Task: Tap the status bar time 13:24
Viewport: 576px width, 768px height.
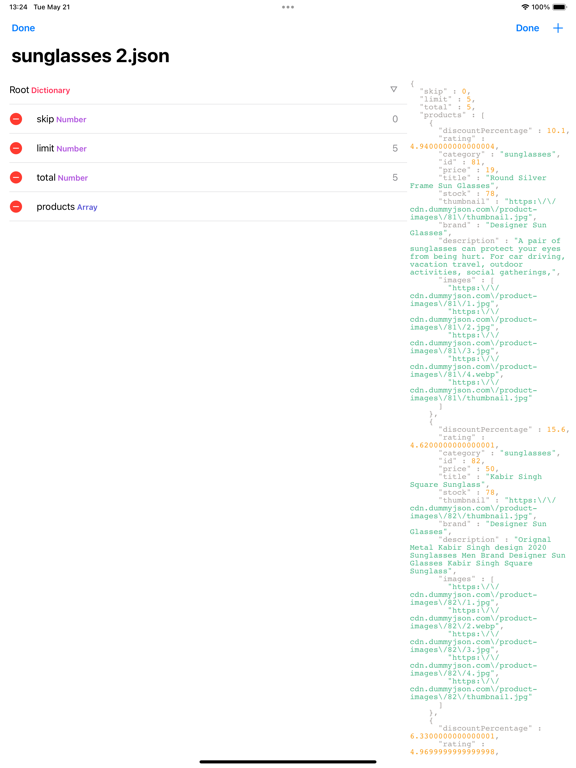Action: 18,7
